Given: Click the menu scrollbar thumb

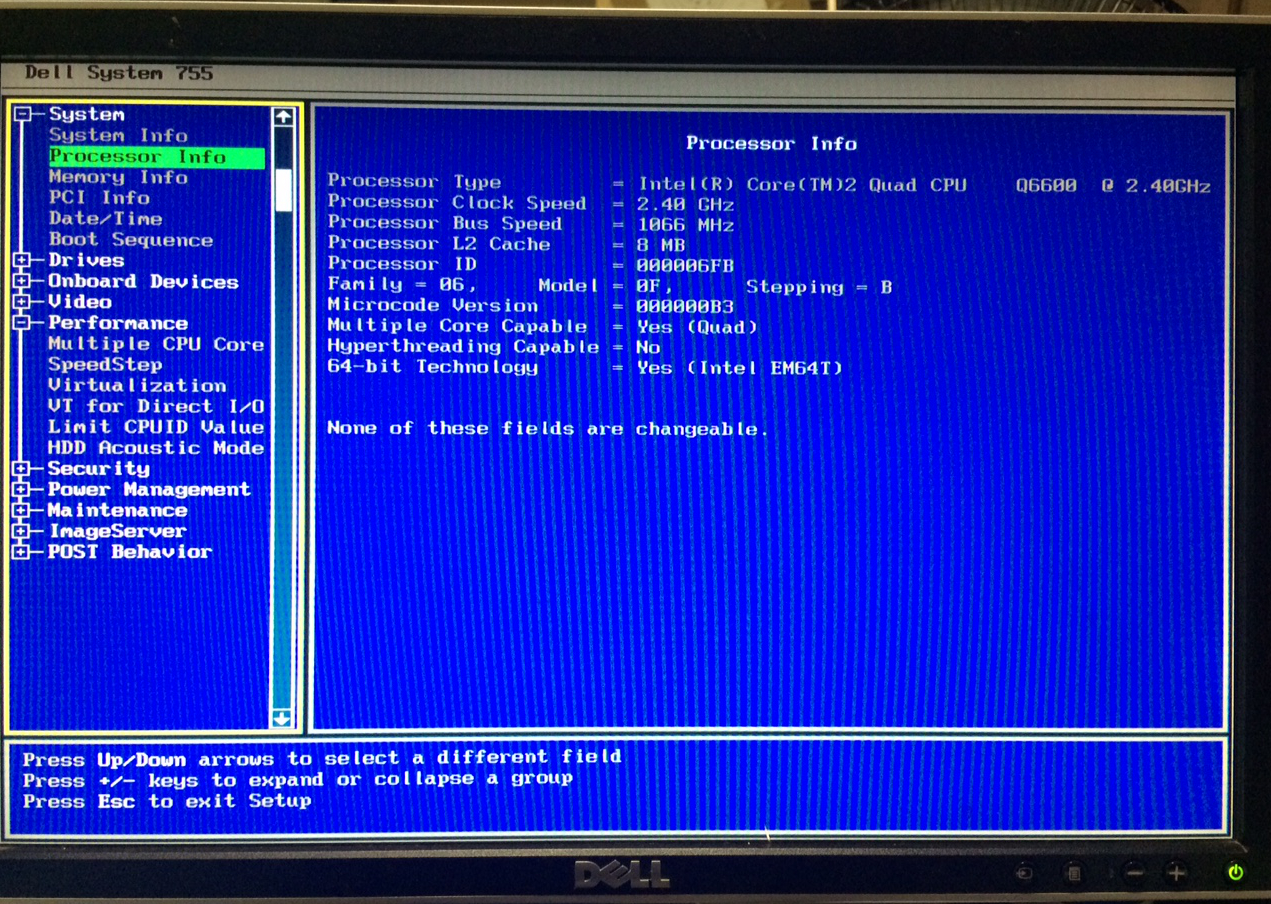Looking at the screenshot, I should 284,189.
